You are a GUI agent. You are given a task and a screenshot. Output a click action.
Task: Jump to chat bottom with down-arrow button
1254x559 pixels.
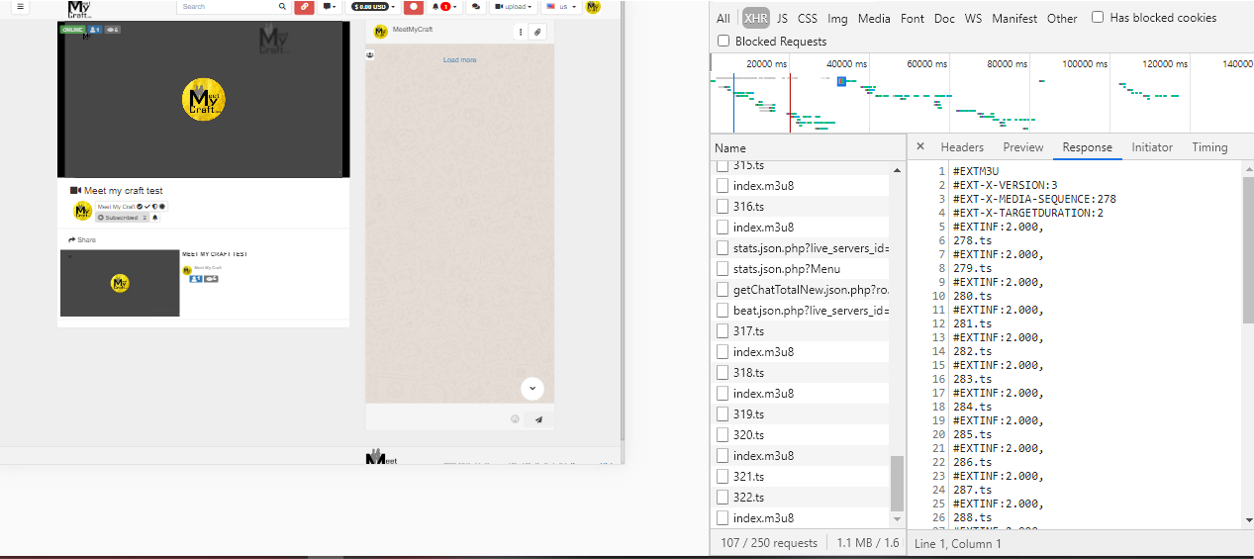(532, 388)
